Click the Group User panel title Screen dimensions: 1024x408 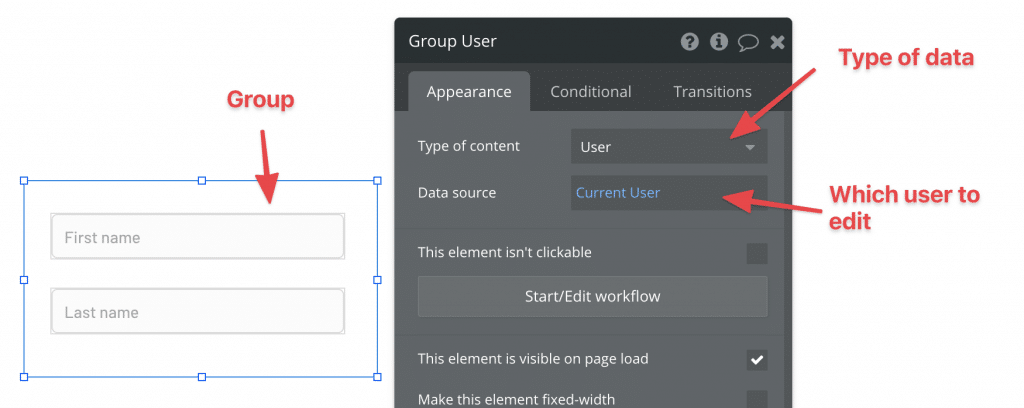(453, 42)
